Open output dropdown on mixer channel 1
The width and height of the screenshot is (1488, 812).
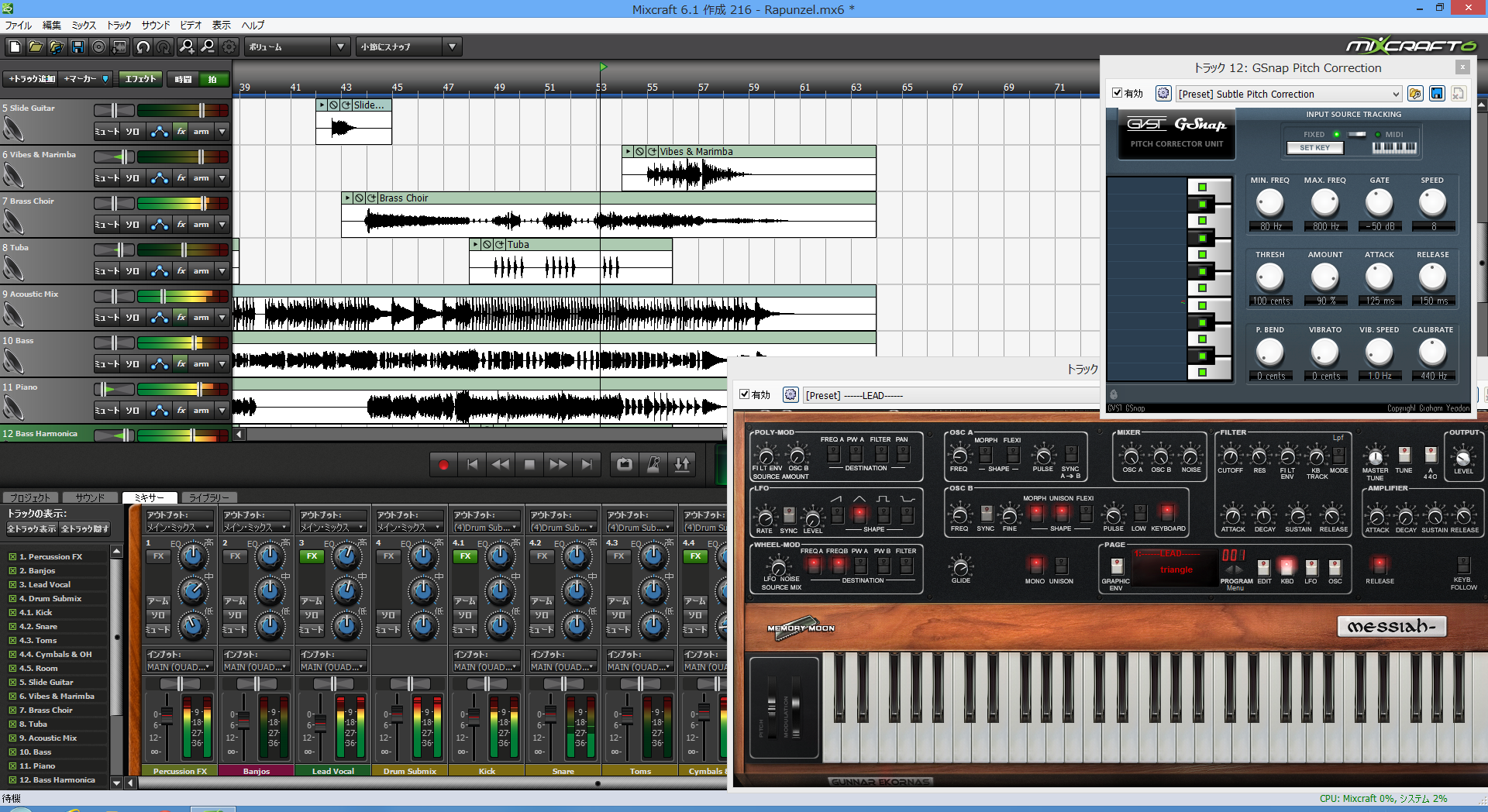[x=179, y=528]
